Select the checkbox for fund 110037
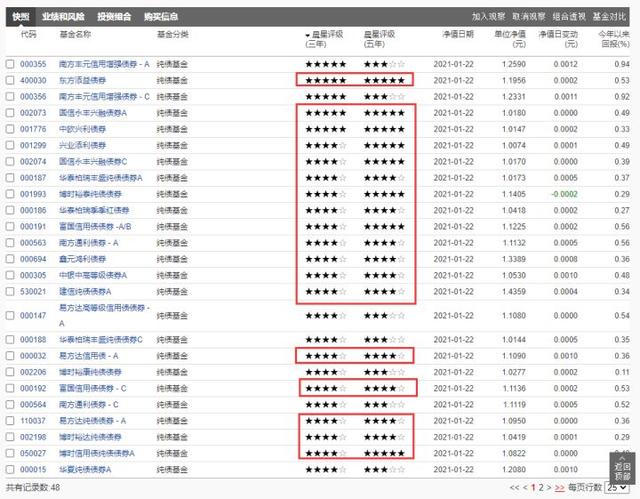 [x=10, y=421]
